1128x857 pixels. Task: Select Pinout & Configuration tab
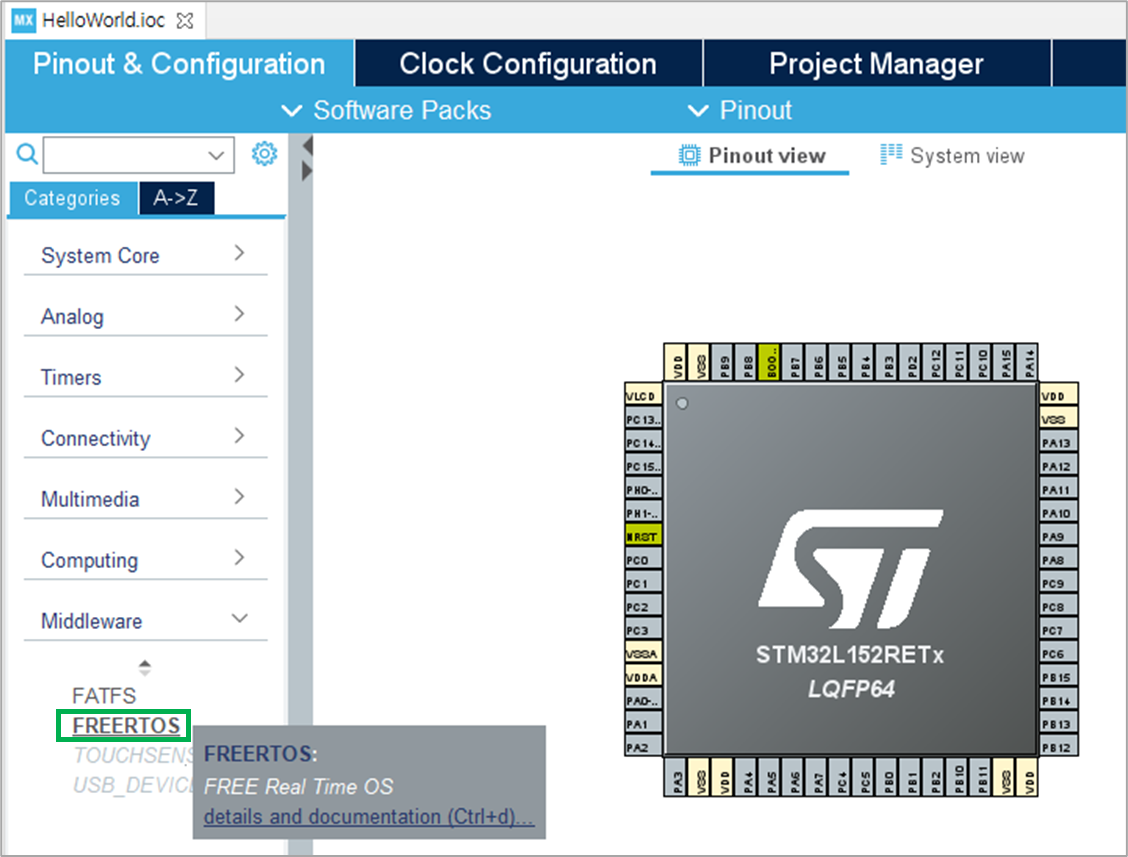coord(179,63)
